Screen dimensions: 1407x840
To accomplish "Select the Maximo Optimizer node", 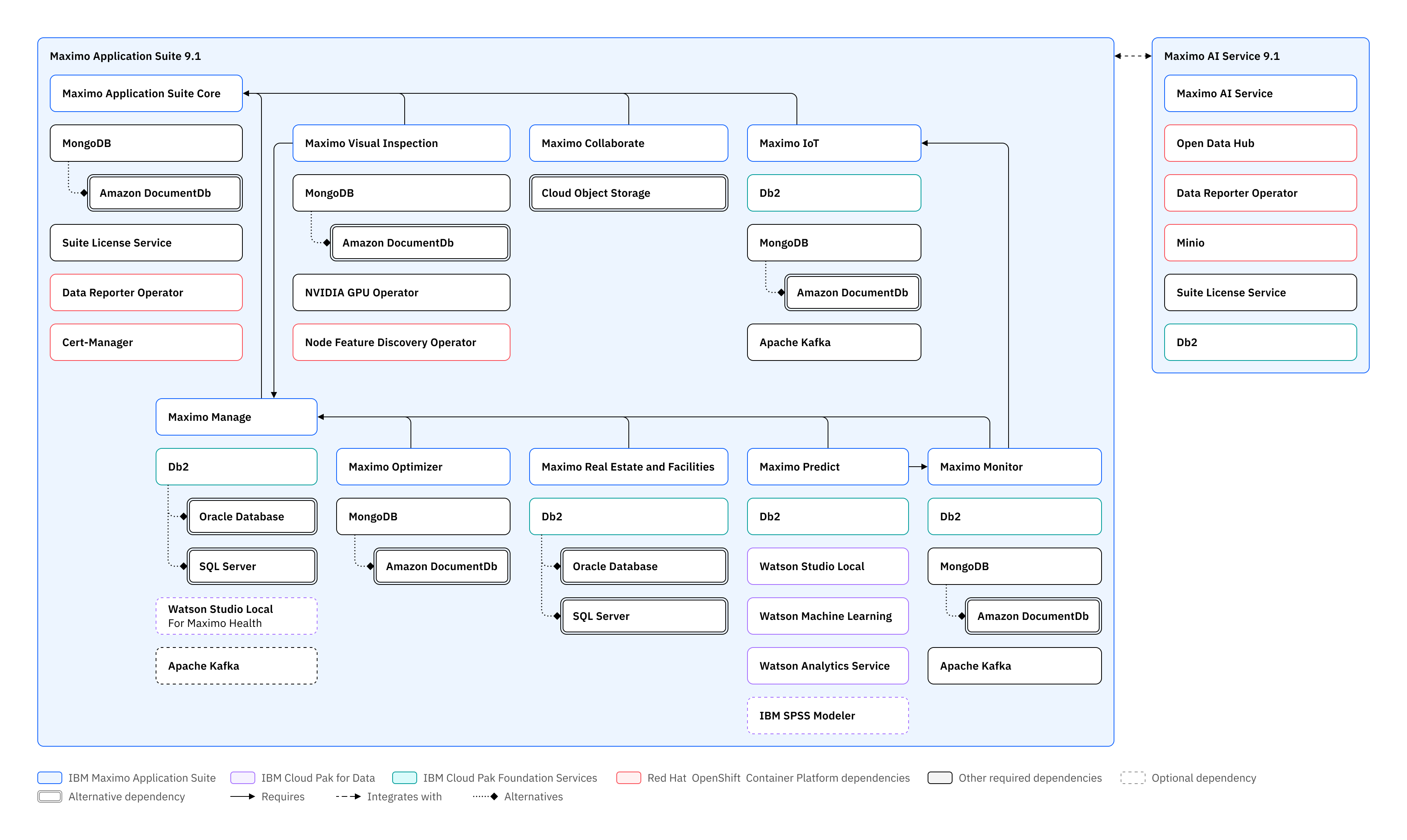I will (423, 467).
